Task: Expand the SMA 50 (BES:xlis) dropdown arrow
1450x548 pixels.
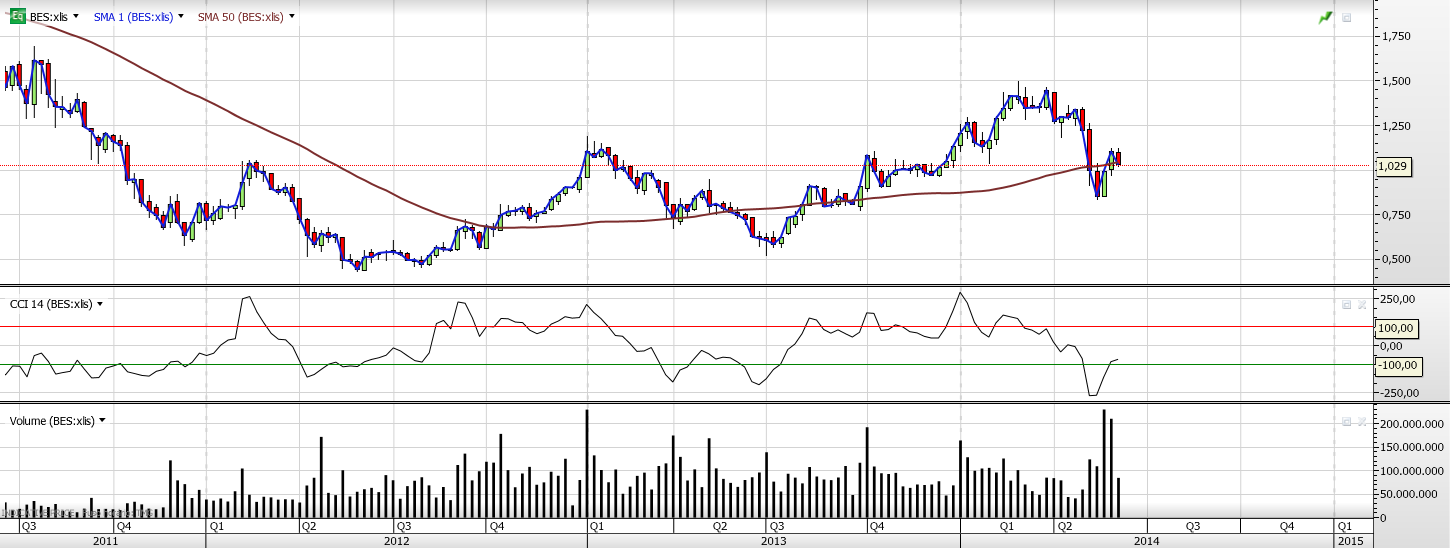Action: [291, 17]
